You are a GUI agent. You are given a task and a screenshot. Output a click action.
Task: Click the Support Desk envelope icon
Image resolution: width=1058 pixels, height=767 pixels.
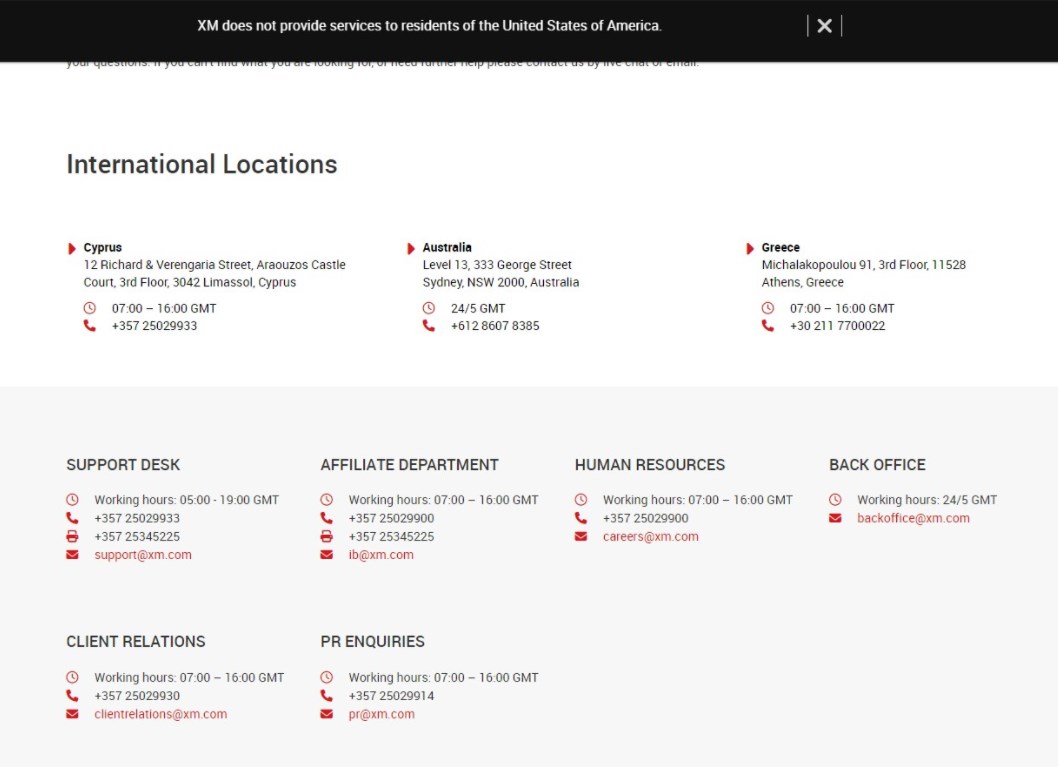(x=72, y=555)
